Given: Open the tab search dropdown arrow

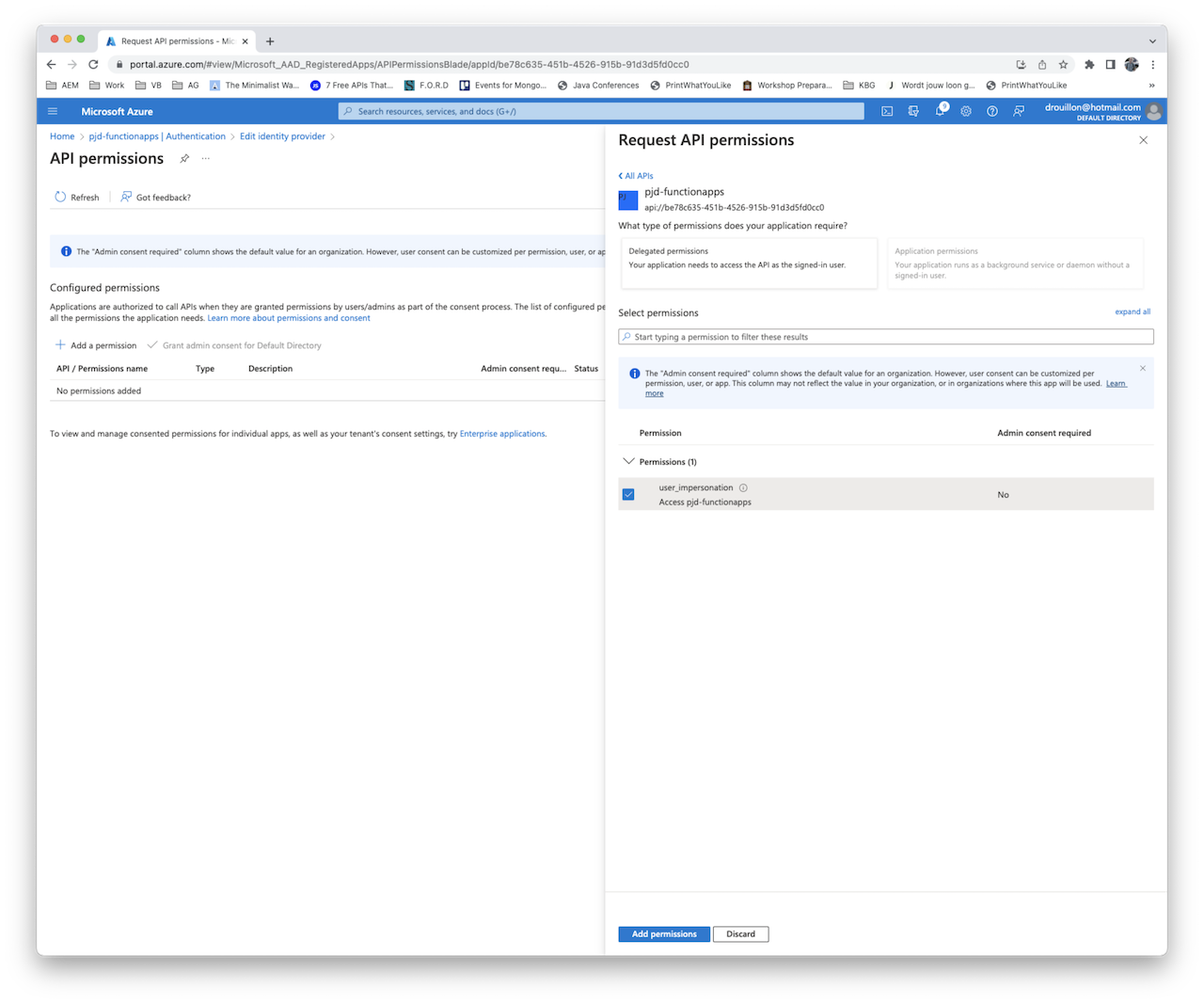Looking at the screenshot, I should coord(1152,40).
